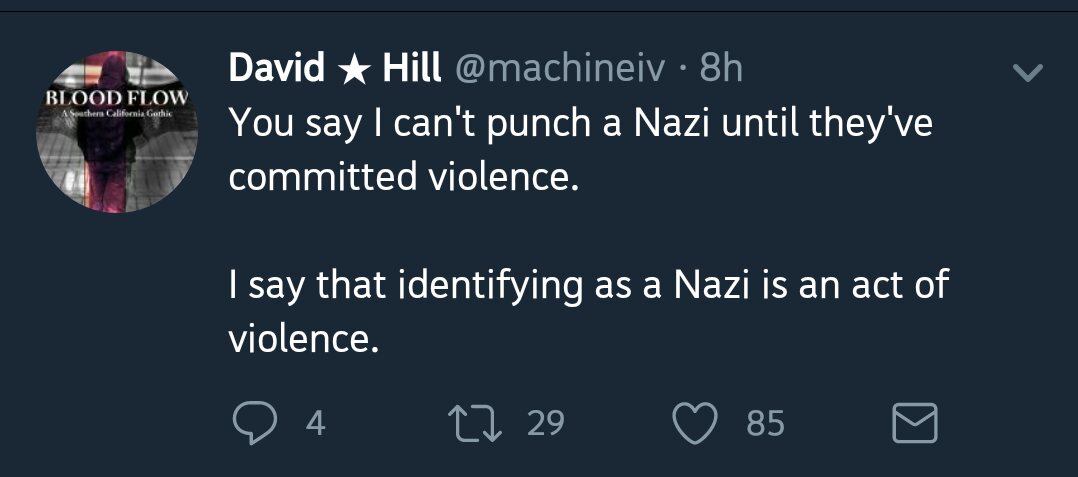Screen dimensions: 1078x477
Task: Select the like count 85
Action: (x=765, y=423)
